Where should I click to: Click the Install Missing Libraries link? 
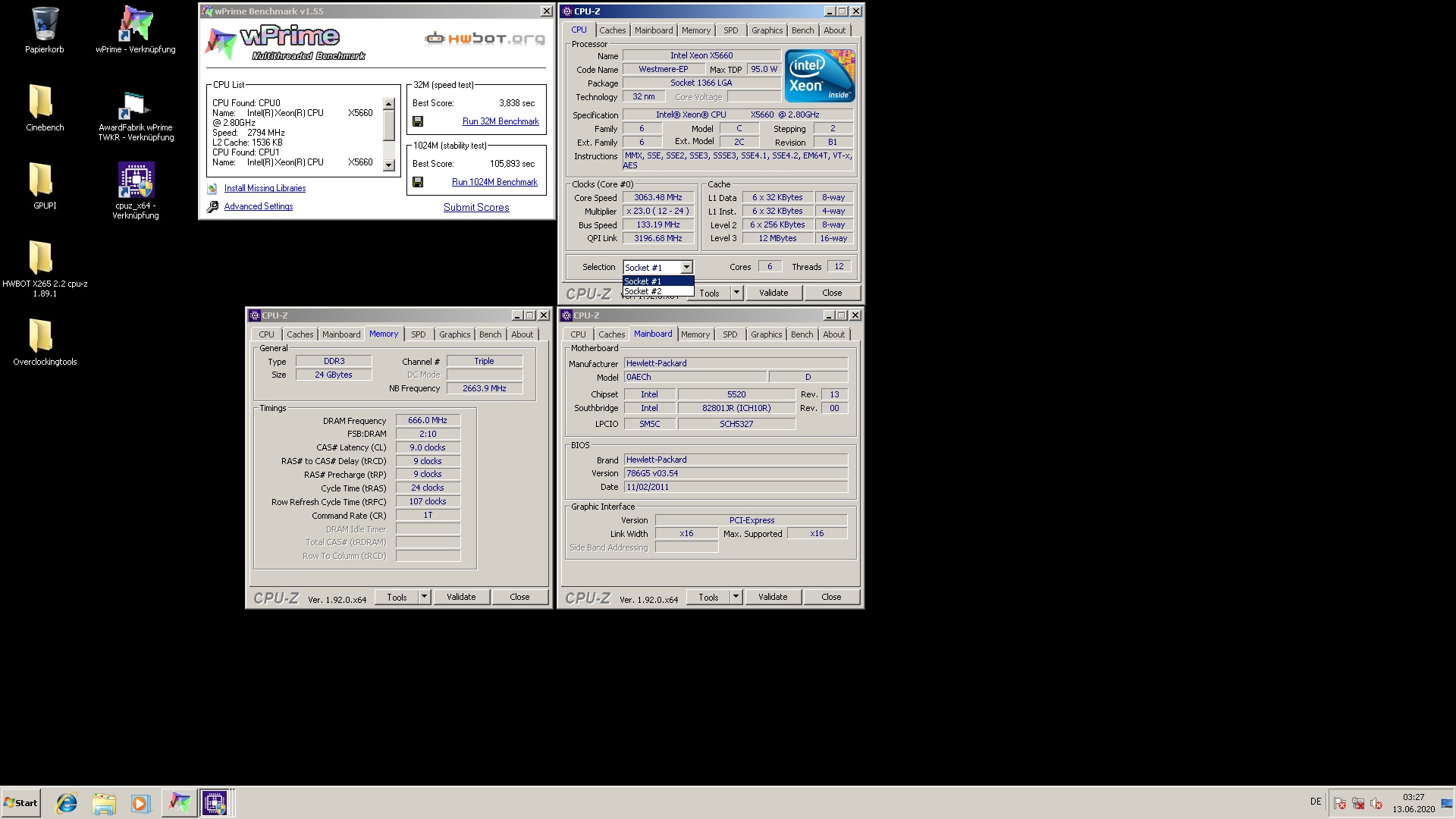tap(265, 188)
